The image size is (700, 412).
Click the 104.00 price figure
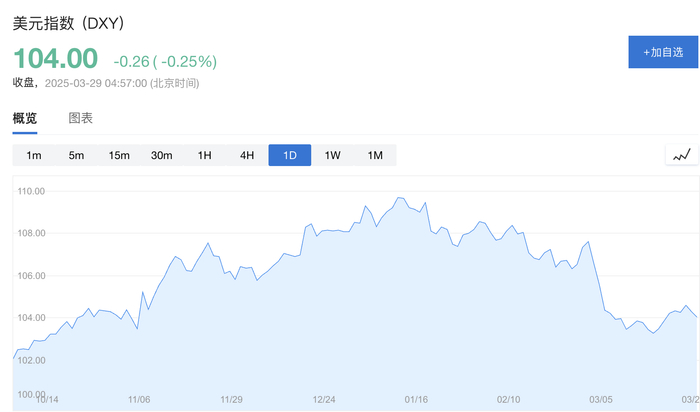coord(55,58)
